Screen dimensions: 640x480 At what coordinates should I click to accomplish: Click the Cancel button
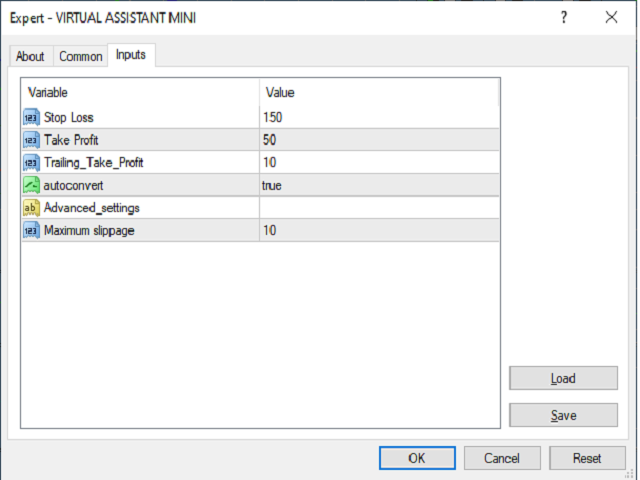[x=502, y=458]
